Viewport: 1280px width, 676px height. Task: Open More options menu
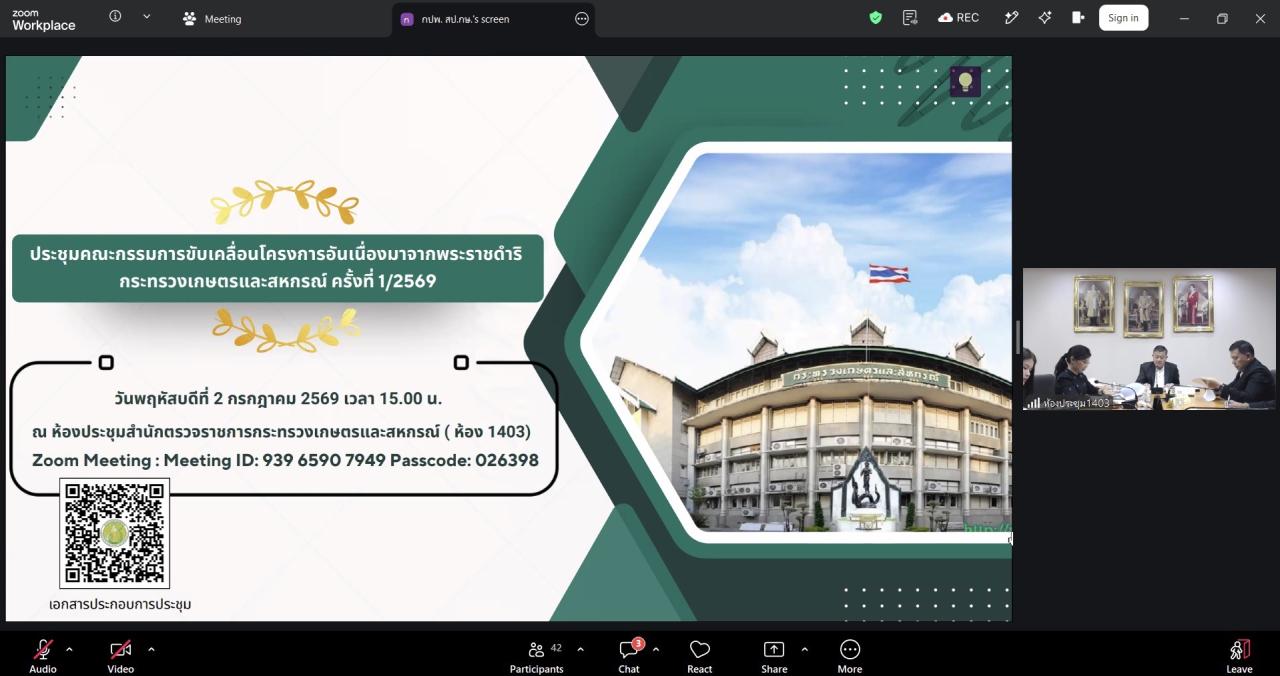click(x=850, y=656)
